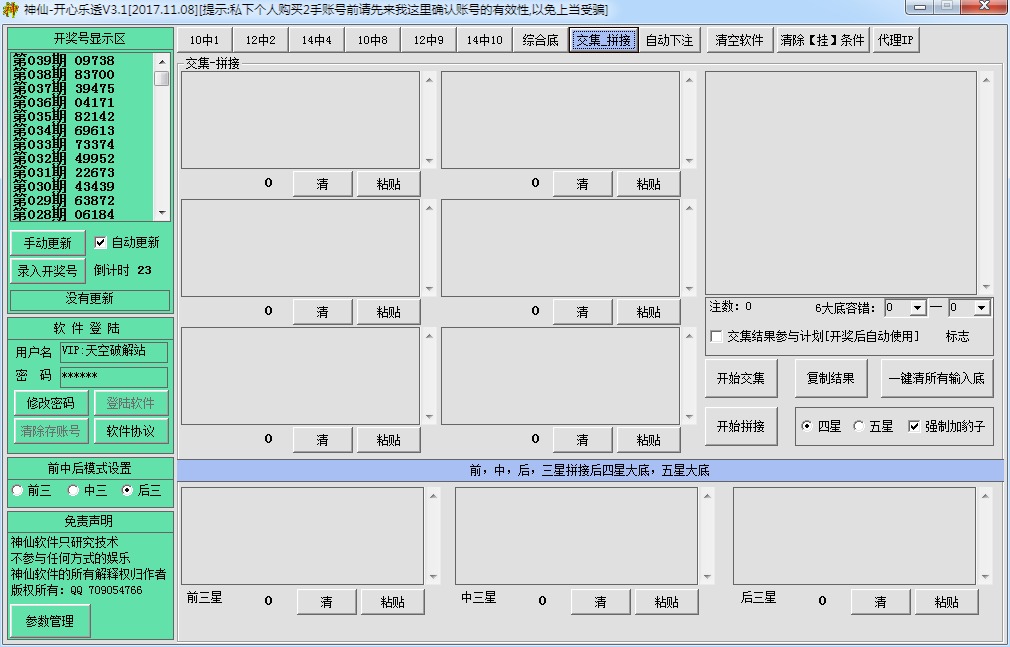Screen dimensions: 1010x647
Task: Select the 五星 radio button
Action: tap(857, 425)
